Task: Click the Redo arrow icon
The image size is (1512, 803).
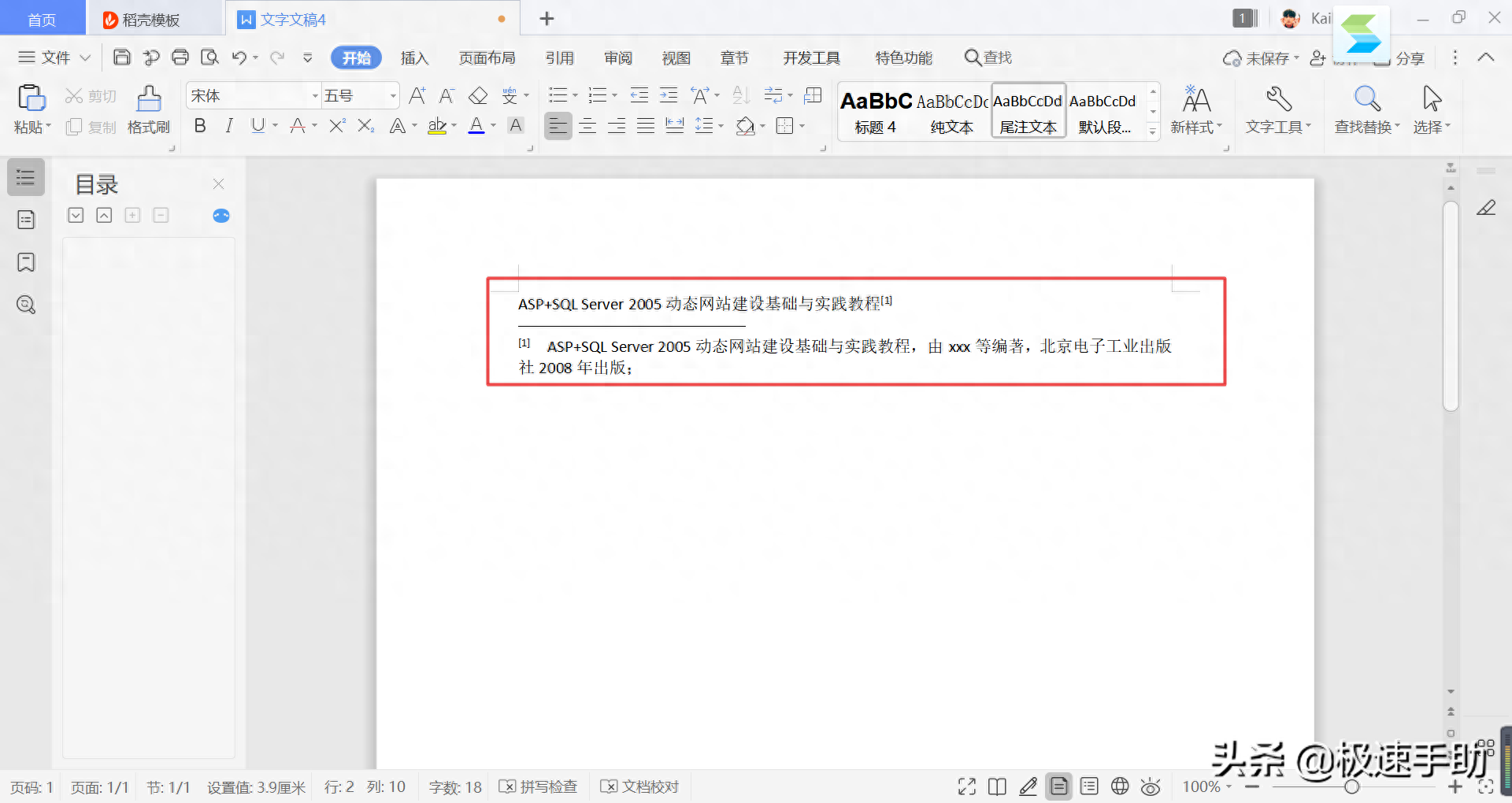Action: pos(277,57)
